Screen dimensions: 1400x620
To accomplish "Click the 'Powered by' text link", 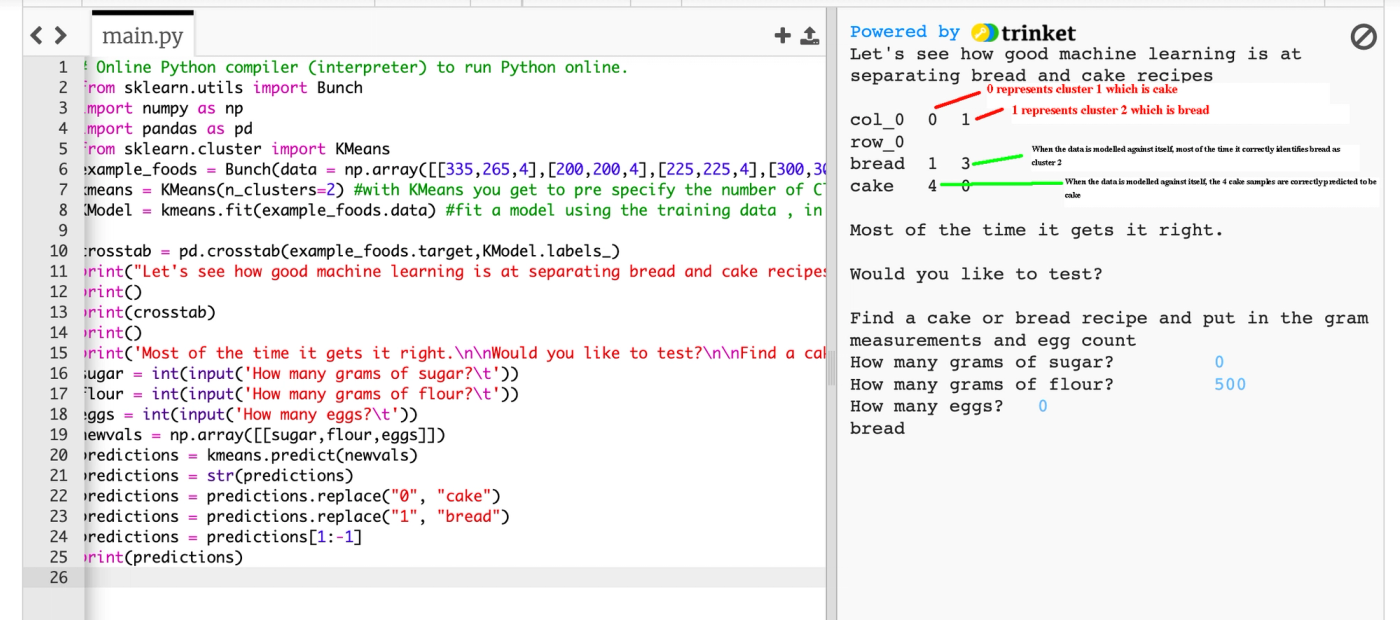I will point(904,32).
